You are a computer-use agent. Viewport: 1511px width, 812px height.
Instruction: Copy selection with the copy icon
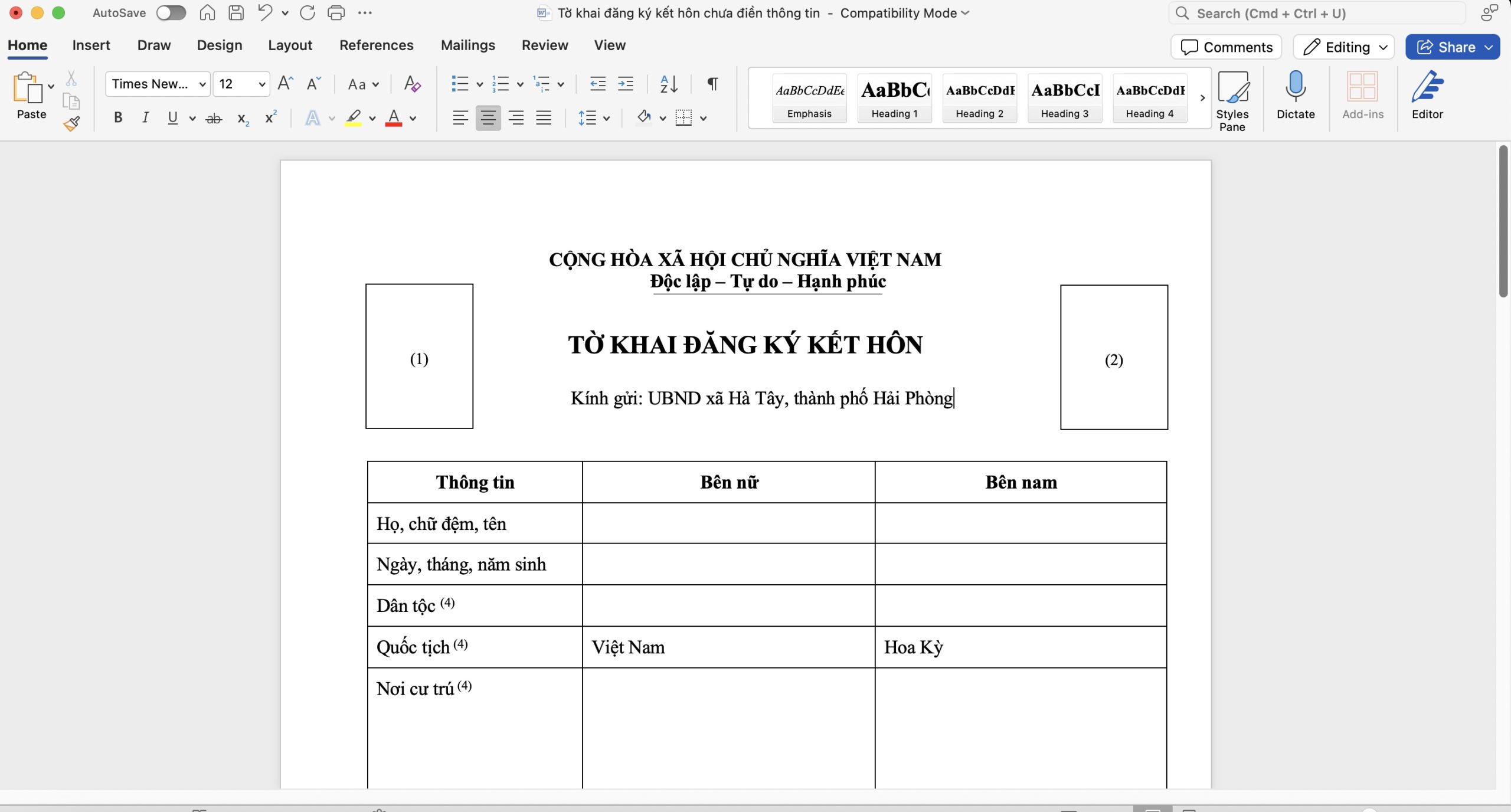point(71,102)
